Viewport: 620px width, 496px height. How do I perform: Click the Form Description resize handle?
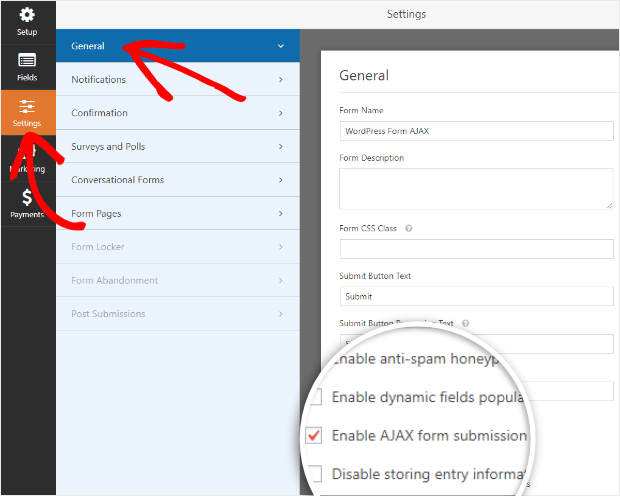609,205
